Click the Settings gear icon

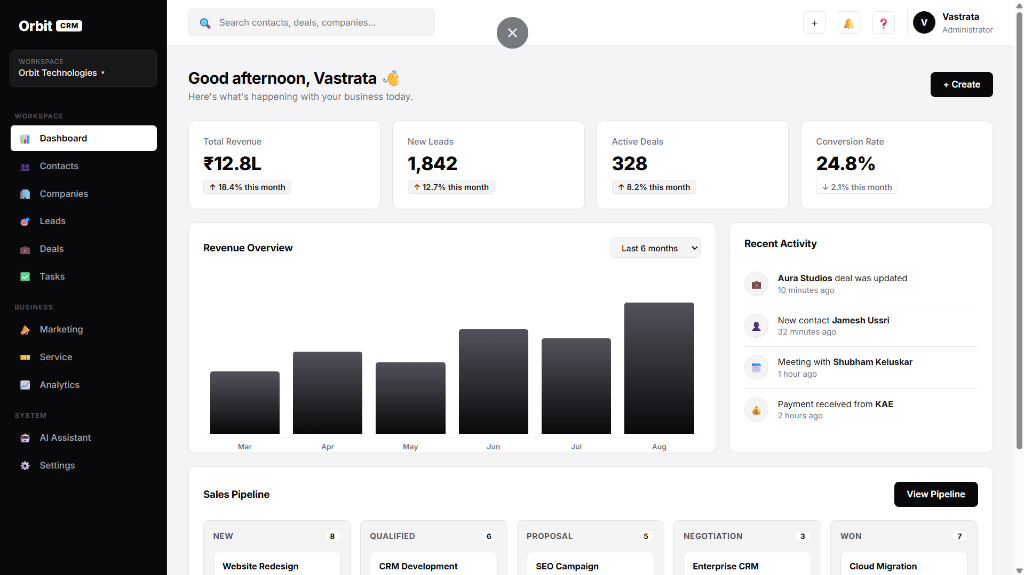click(x=25, y=466)
